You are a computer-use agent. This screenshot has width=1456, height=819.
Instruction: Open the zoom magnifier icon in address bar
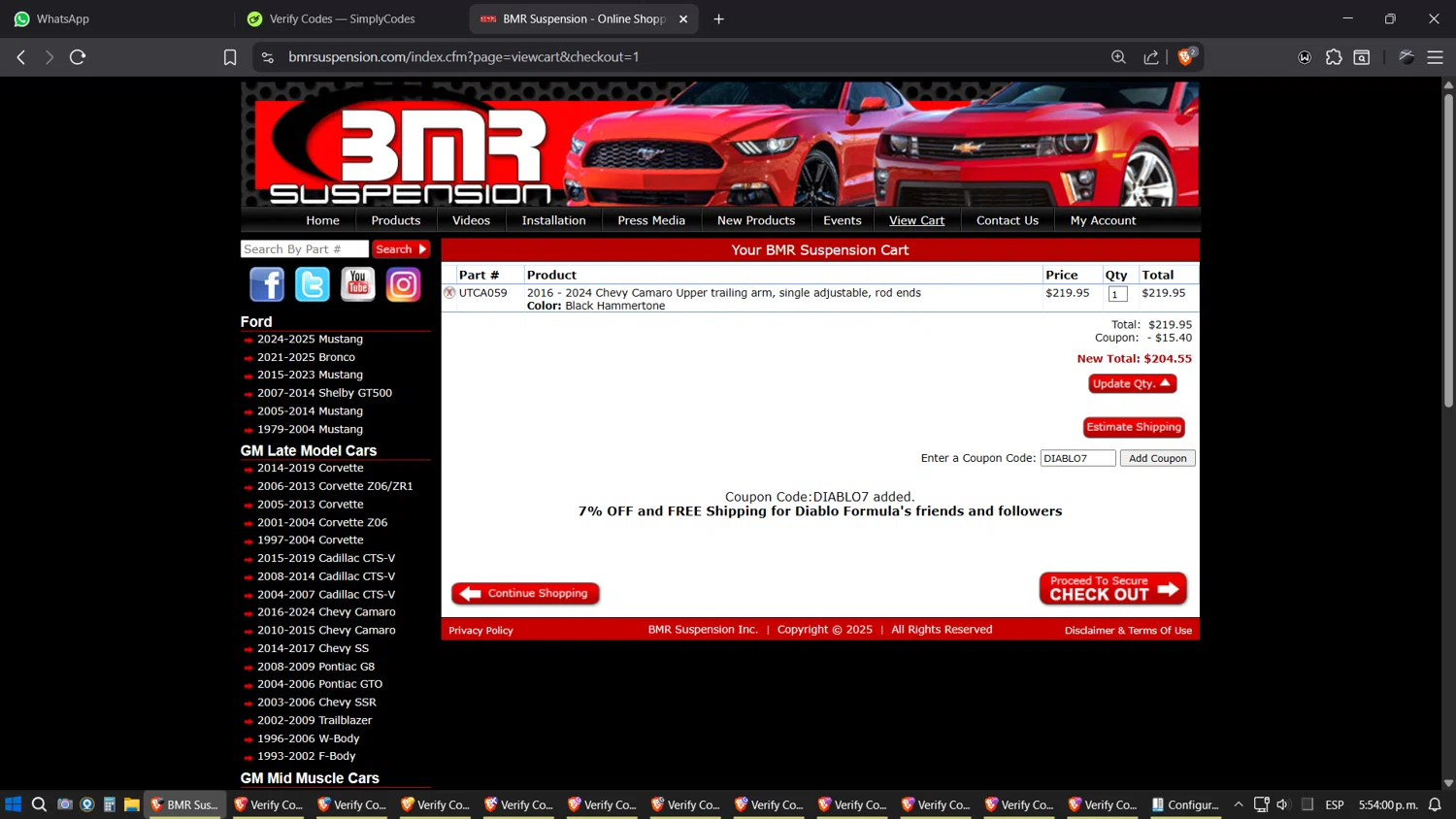click(1118, 57)
